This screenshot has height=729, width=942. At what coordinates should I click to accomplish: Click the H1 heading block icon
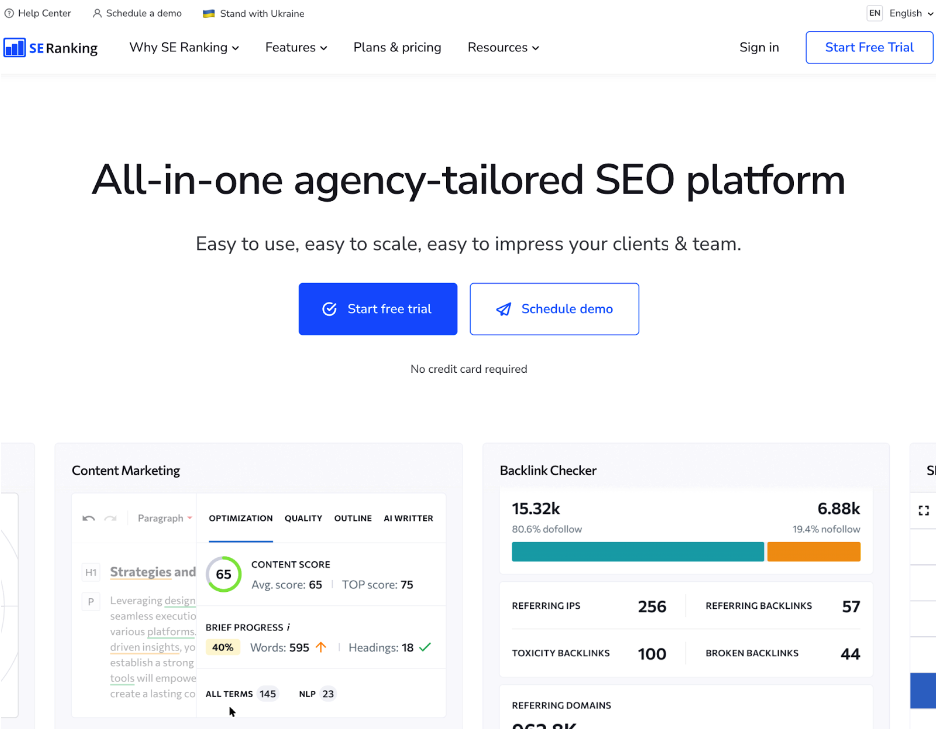tap(91, 572)
